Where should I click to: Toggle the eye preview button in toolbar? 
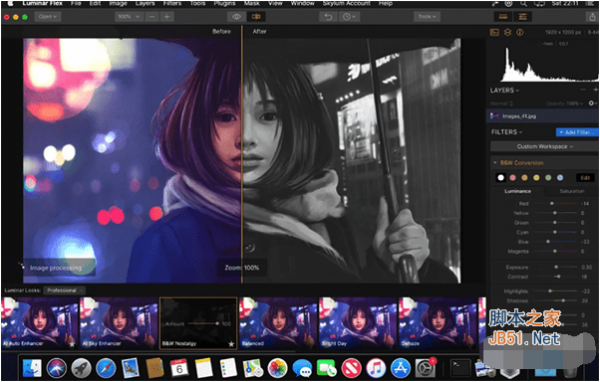point(236,17)
